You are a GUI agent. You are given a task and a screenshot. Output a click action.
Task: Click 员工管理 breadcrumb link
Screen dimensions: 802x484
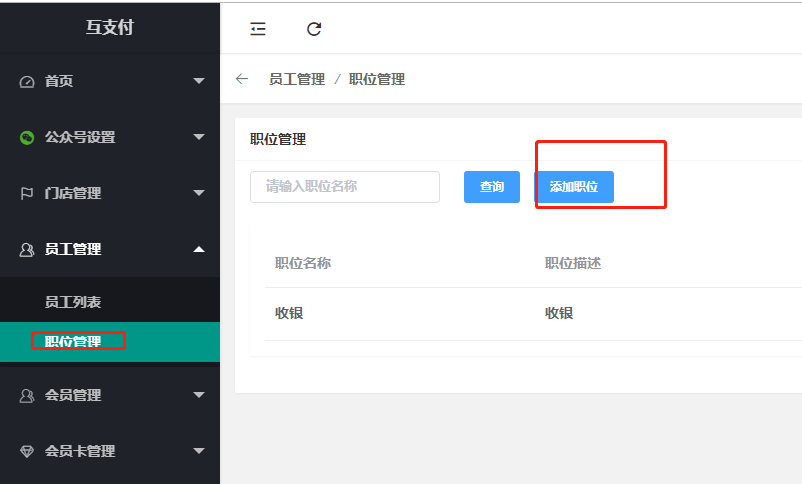(297, 79)
